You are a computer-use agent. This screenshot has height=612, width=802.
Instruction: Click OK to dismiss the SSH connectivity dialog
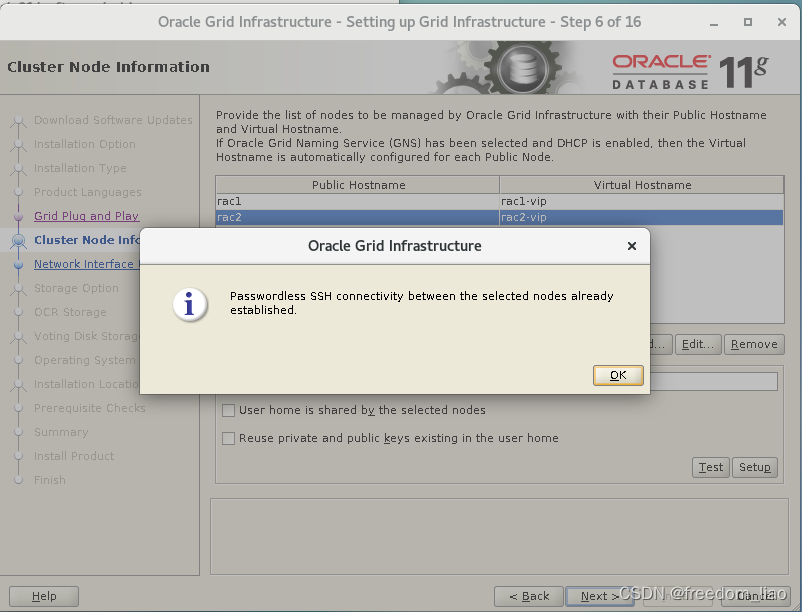coord(617,377)
